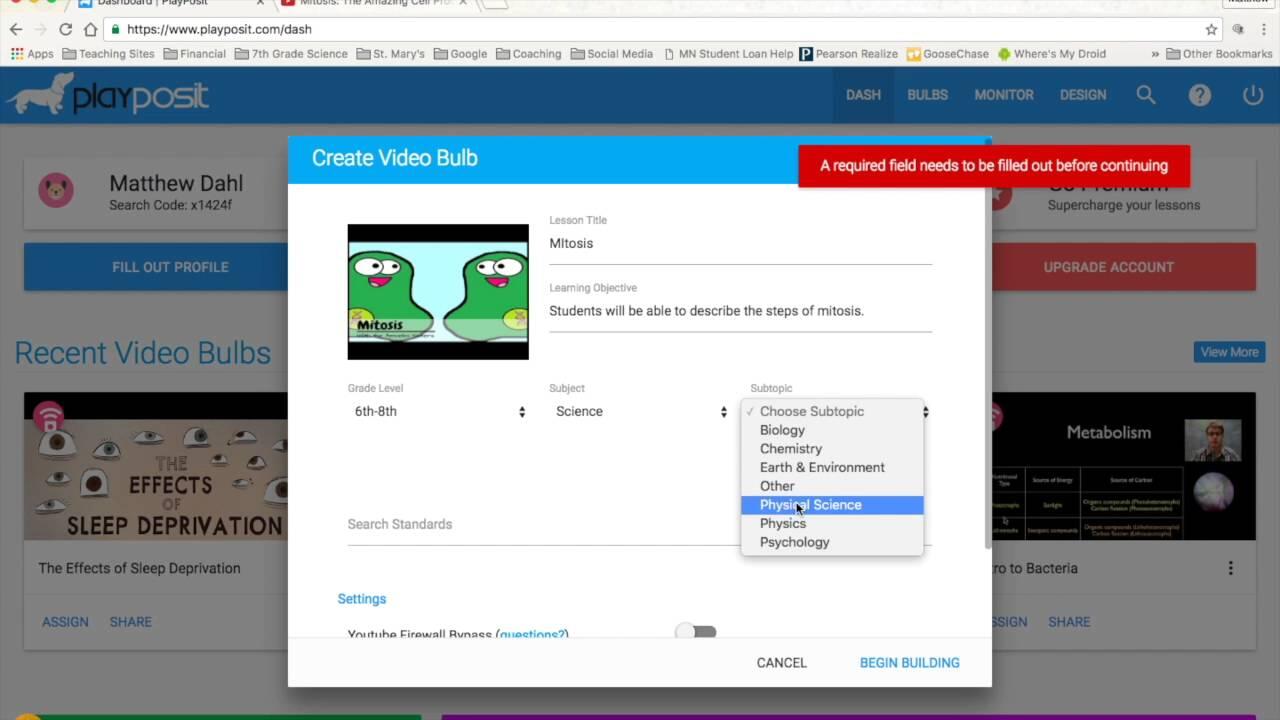This screenshot has width=1280, height=720.
Task: Open the Google bookmark folder
Action: coord(460,54)
